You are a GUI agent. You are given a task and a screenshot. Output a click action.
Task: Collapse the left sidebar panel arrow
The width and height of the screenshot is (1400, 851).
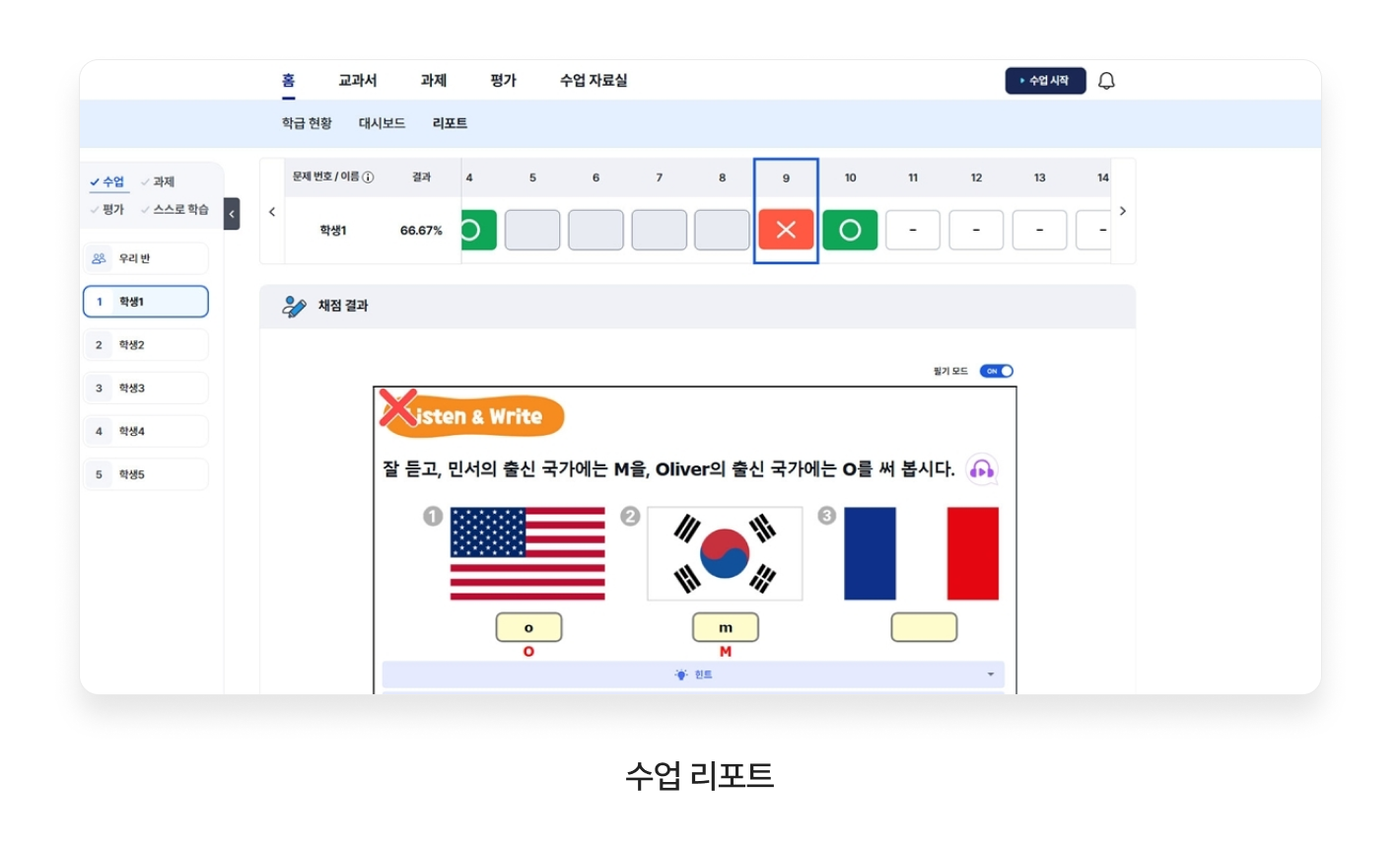(232, 213)
